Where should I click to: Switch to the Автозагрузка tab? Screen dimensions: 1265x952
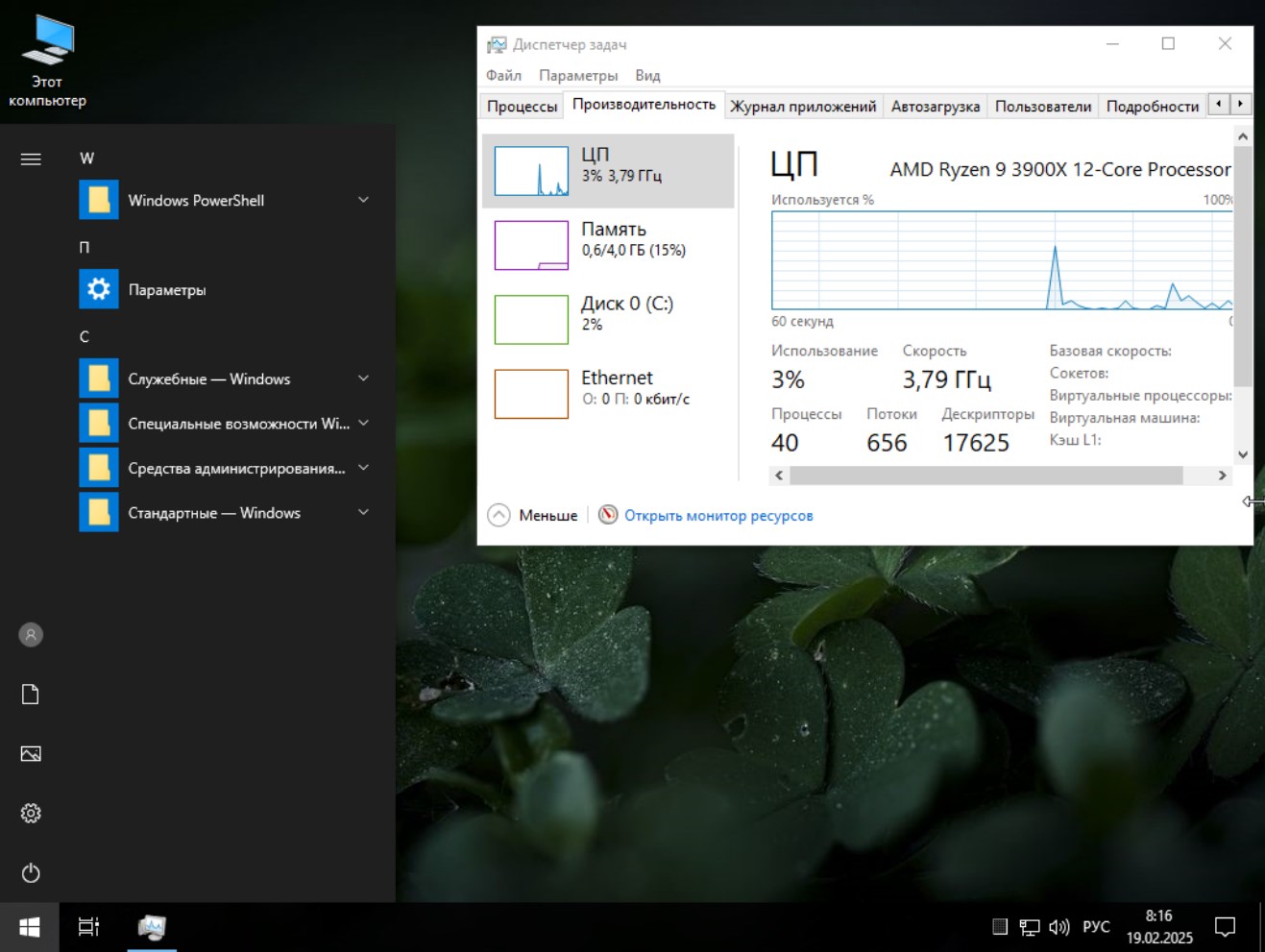[936, 107]
